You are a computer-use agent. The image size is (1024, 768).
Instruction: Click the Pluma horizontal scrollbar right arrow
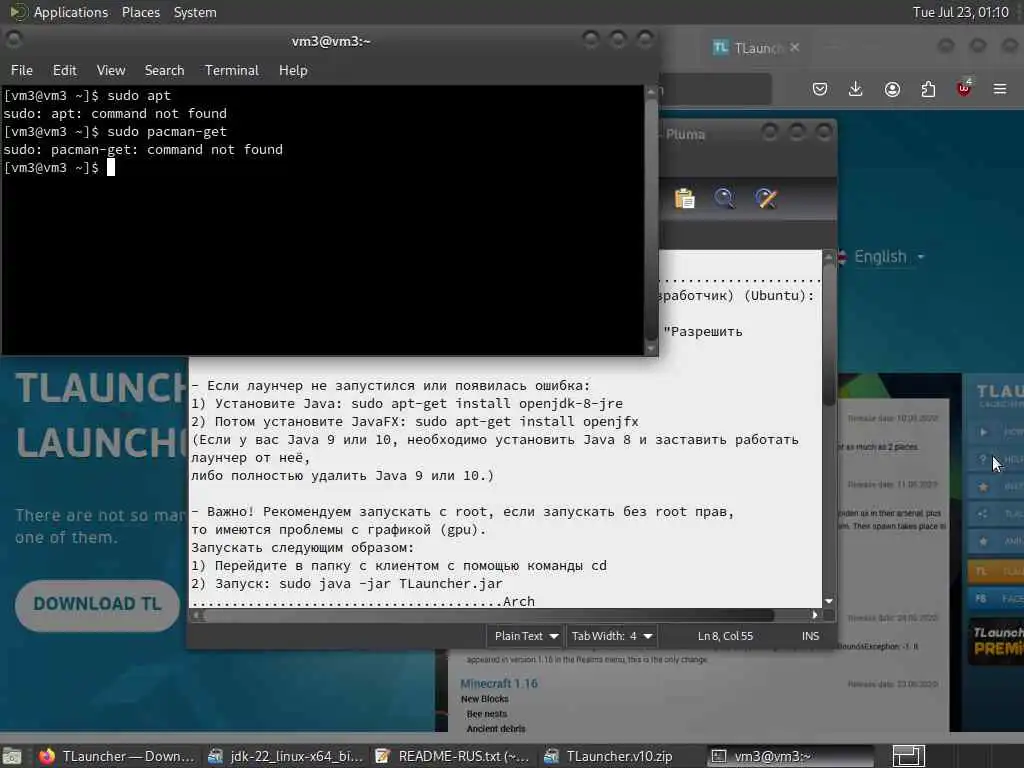(814, 615)
